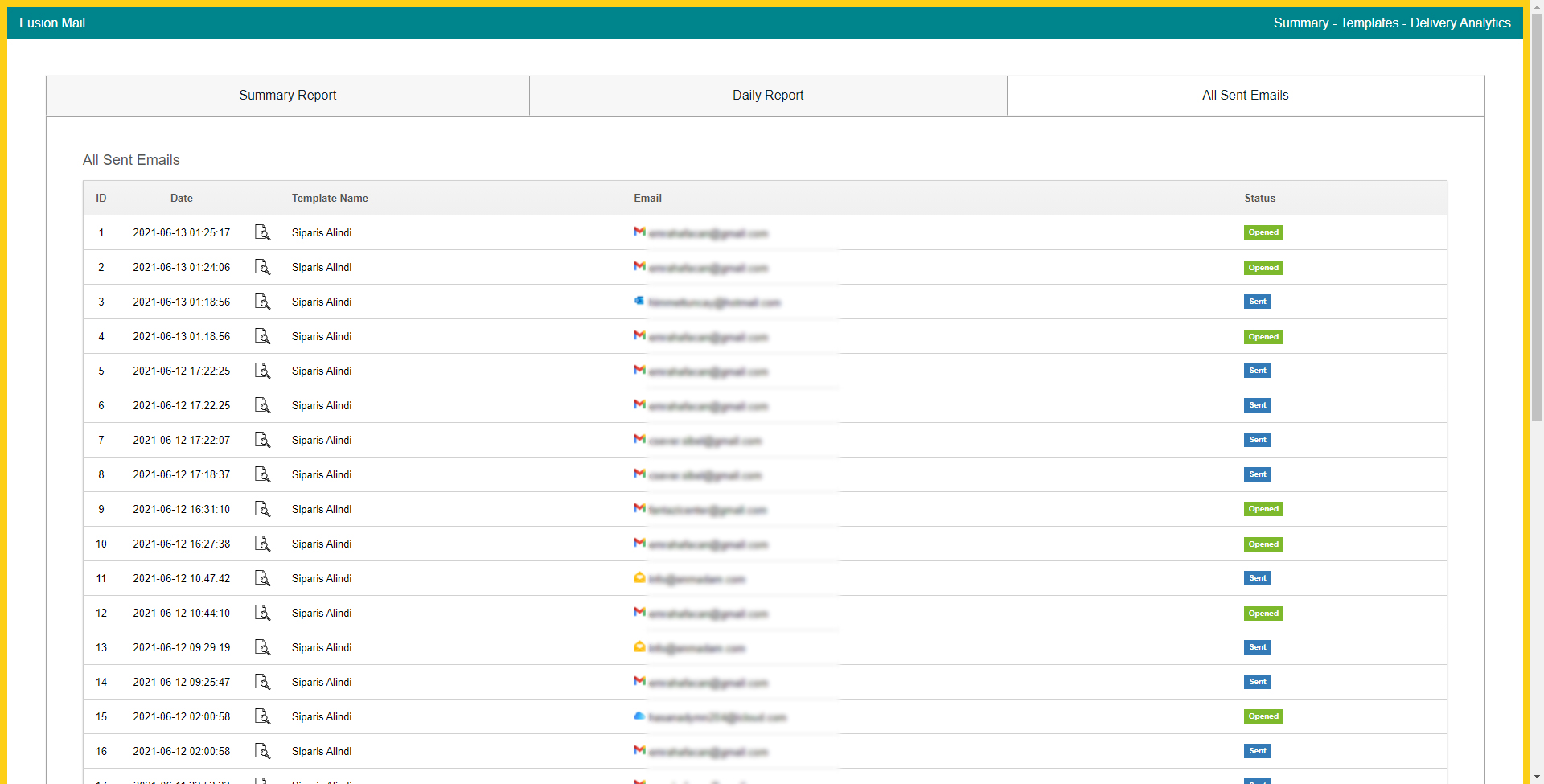Go to Fusion Mail home link
Image resolution: width=1544 pixels, height=784 pixels.
[x=52, y=23]
